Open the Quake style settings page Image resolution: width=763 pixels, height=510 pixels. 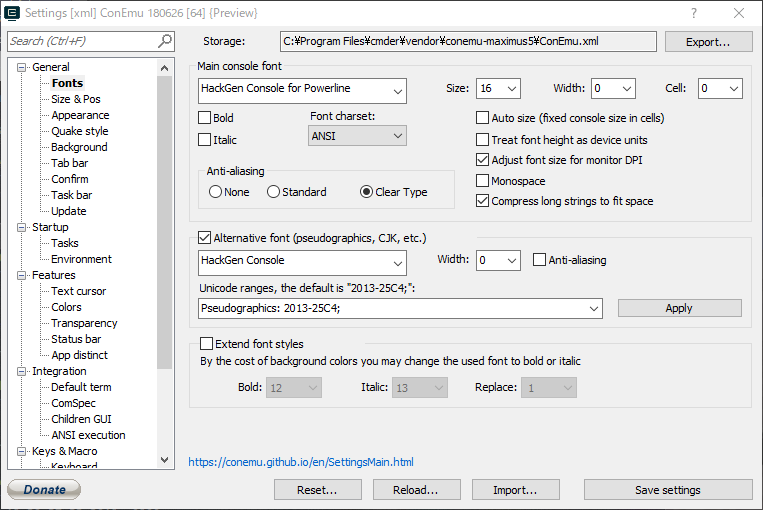pos(80,131)
